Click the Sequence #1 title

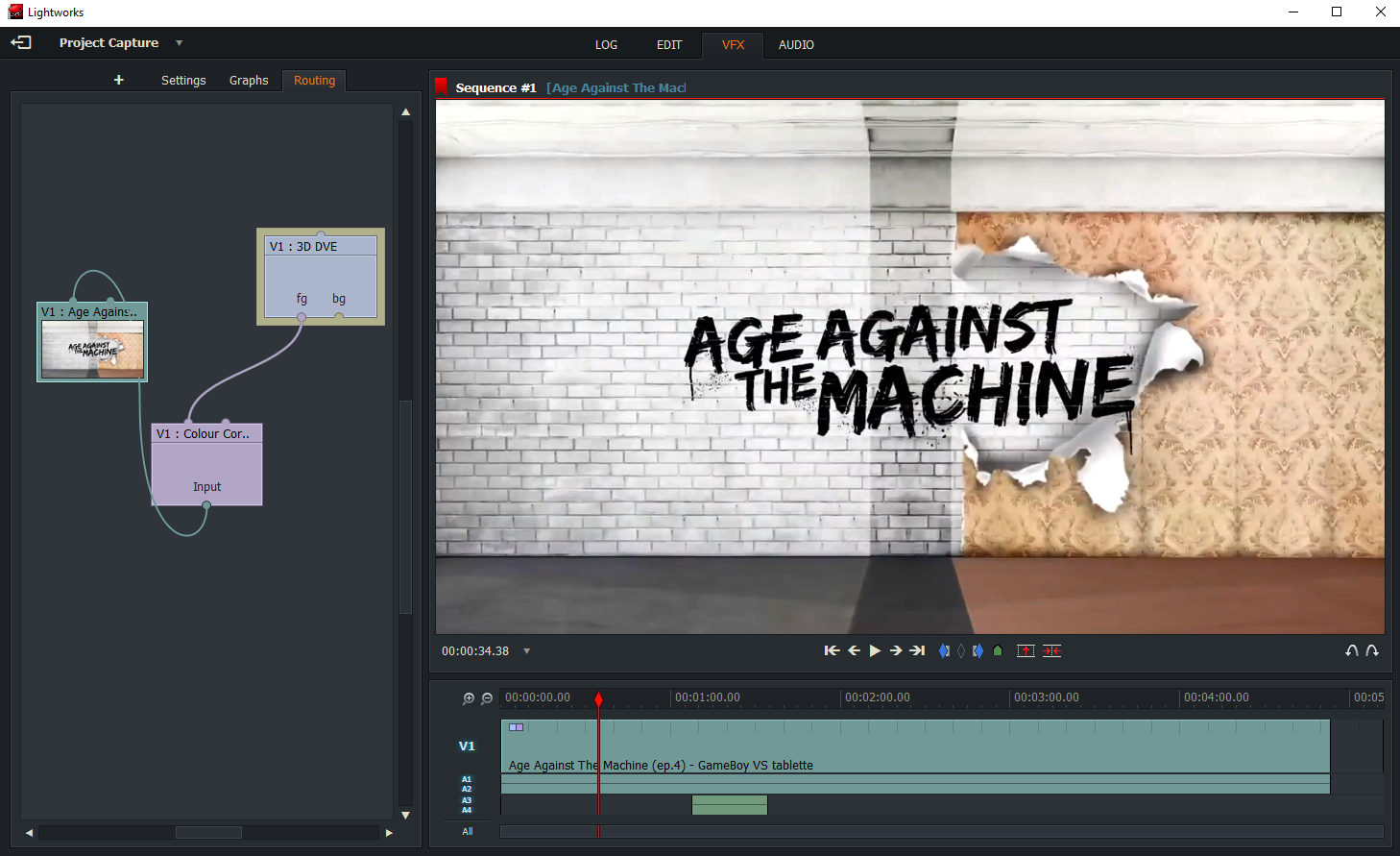point(495,87)
